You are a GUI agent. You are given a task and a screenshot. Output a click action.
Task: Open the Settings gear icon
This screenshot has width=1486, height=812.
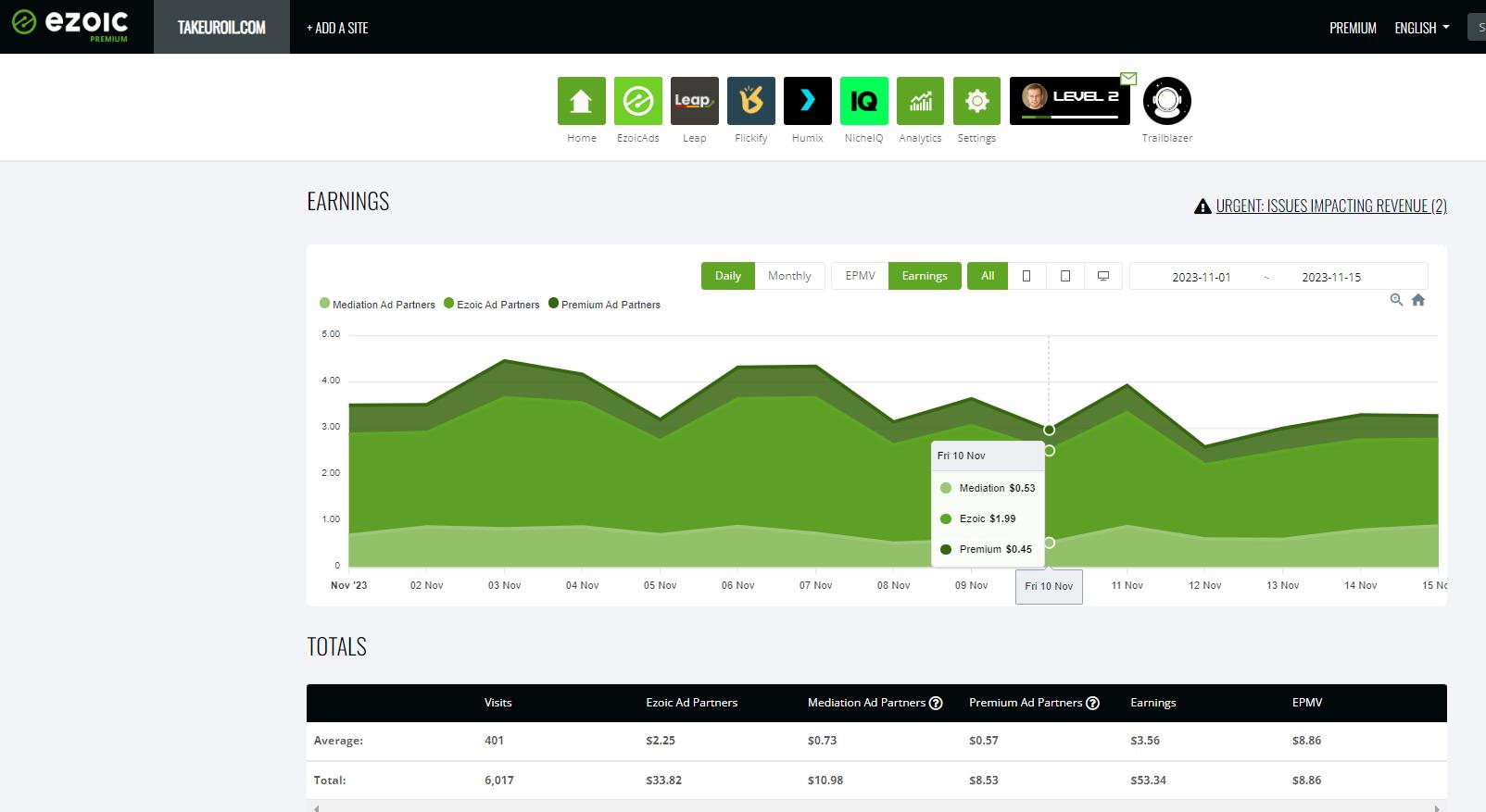pos(976,101)
